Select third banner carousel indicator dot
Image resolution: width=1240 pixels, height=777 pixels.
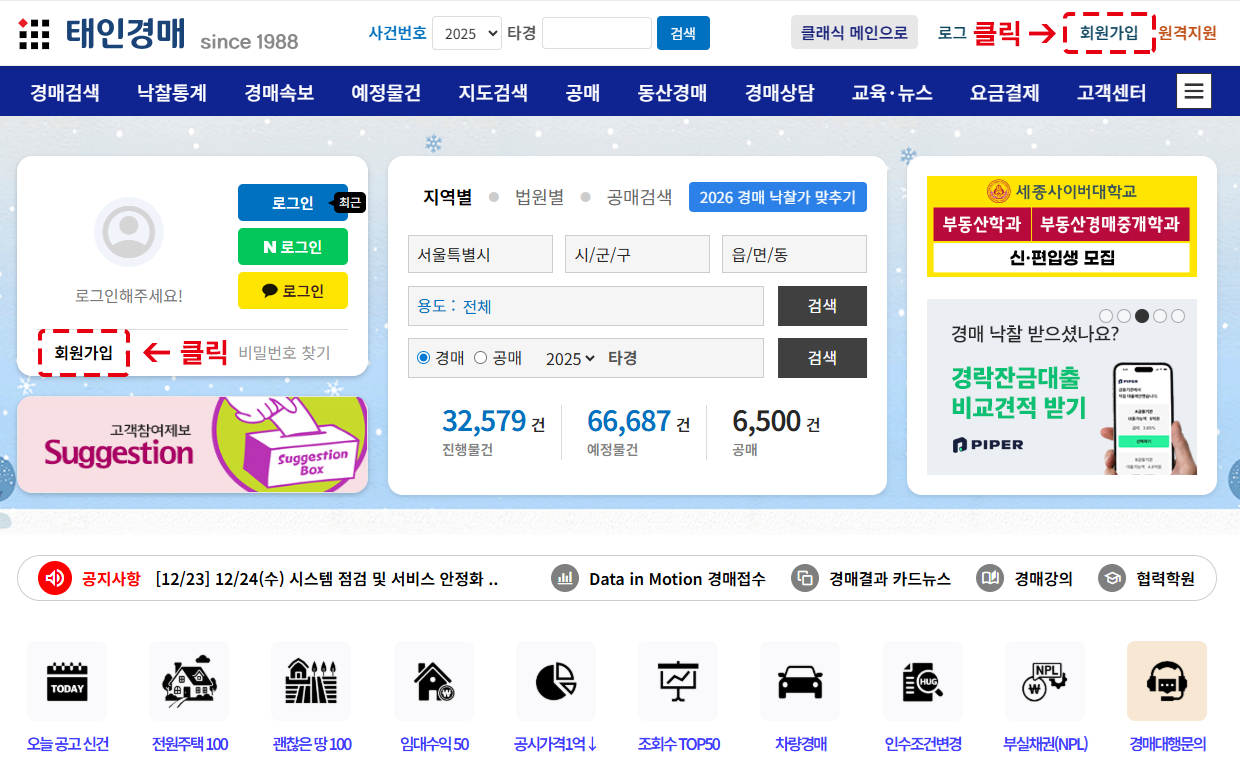pyautogui.click(x=1142, y=316)
